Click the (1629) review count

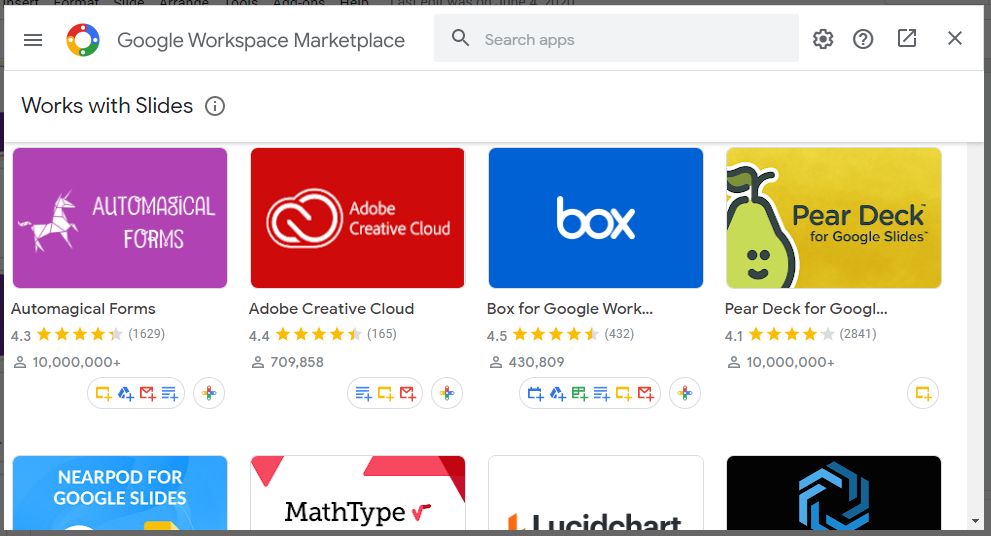tap(147, 334)
